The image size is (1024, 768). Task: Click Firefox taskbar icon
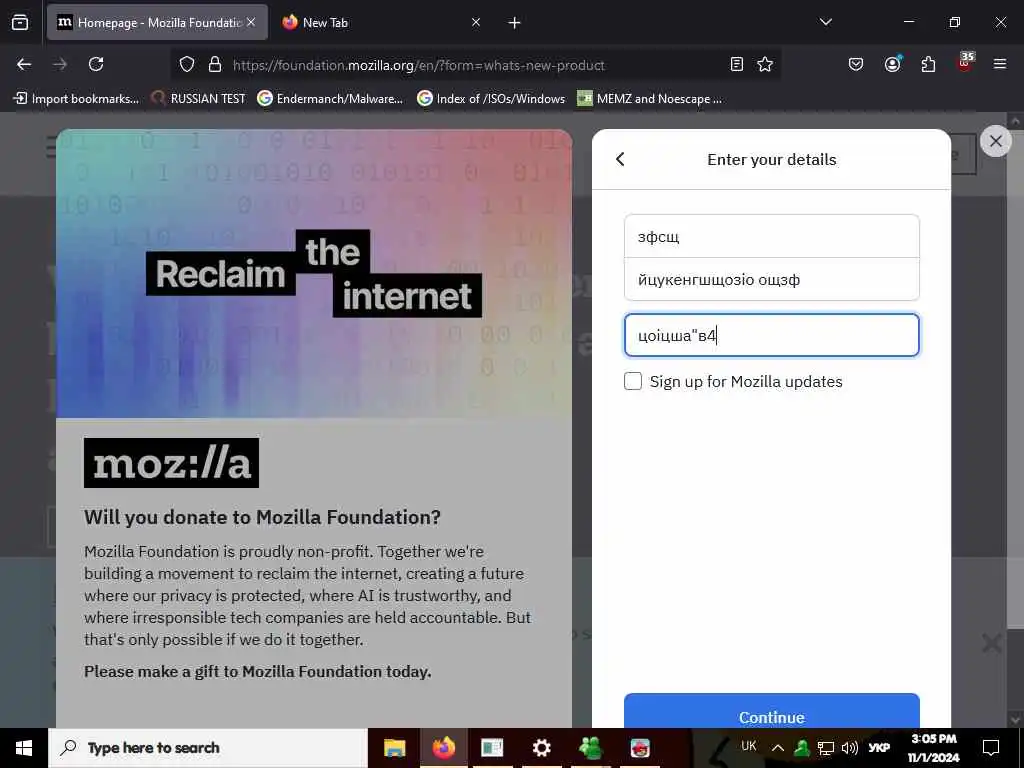click(x=443, y=748)
